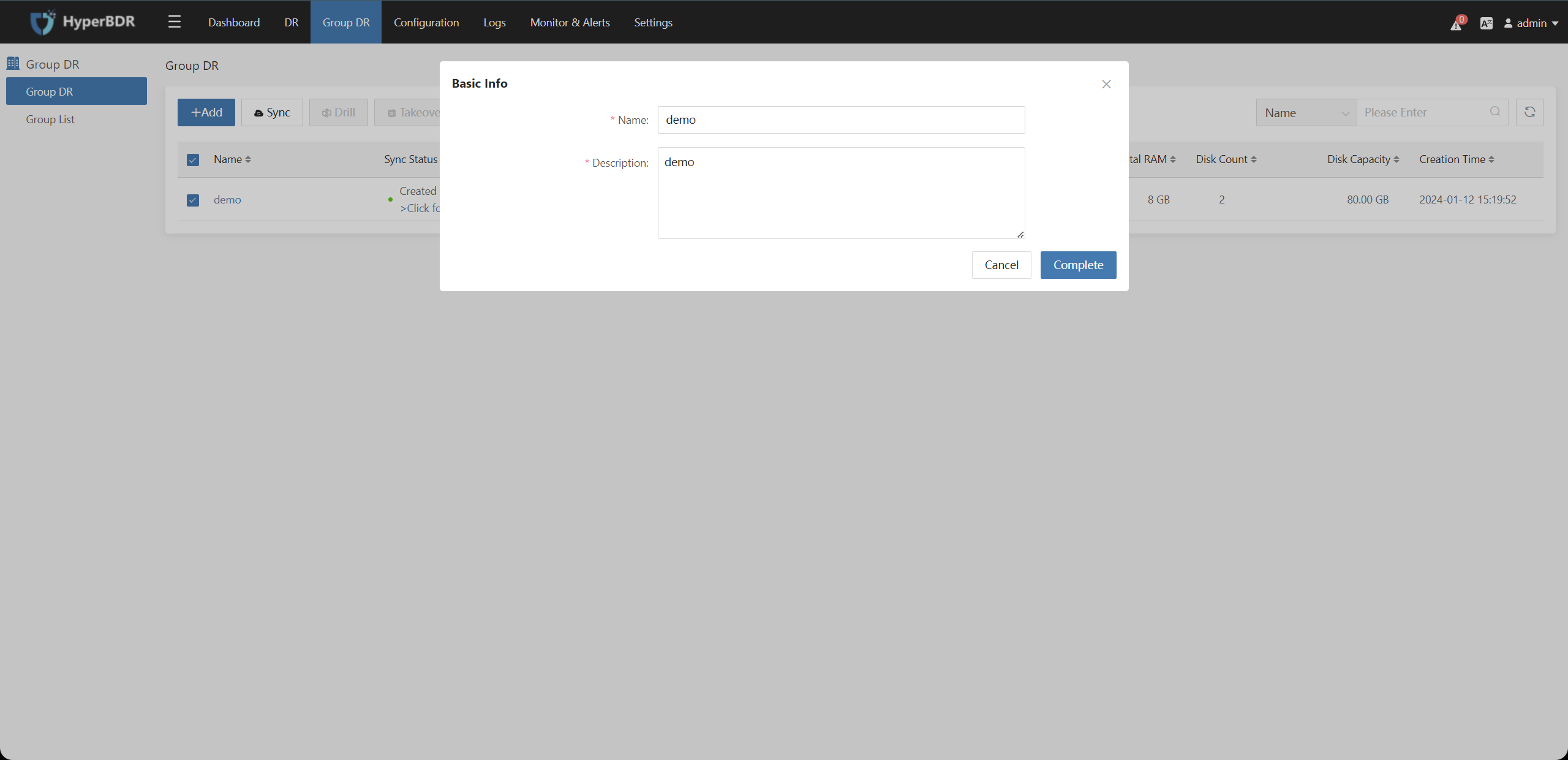Enable the demo group checkbox
The height and width of the screenshot is (760, 1568).
[x=193, y=199]
